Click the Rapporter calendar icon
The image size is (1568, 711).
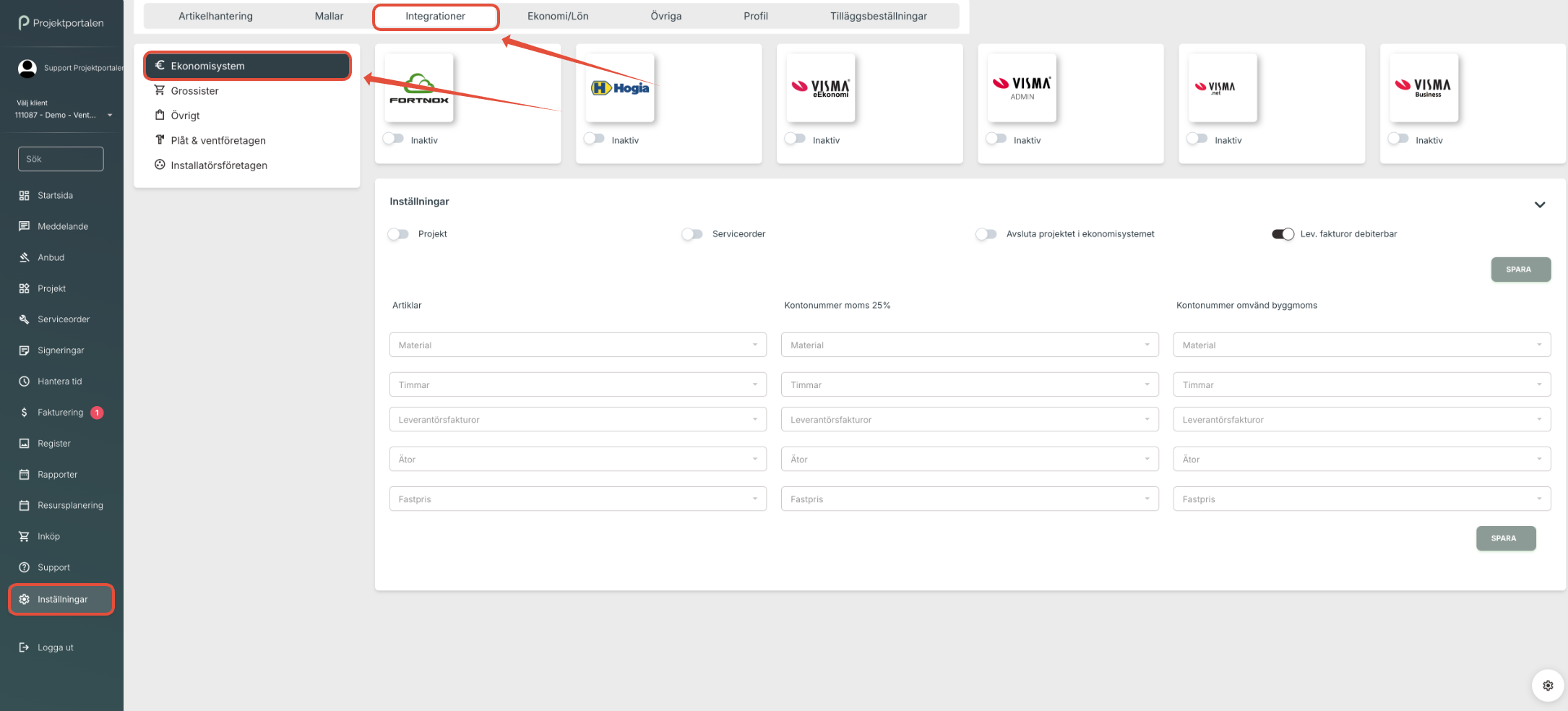[x=24, y=475]
